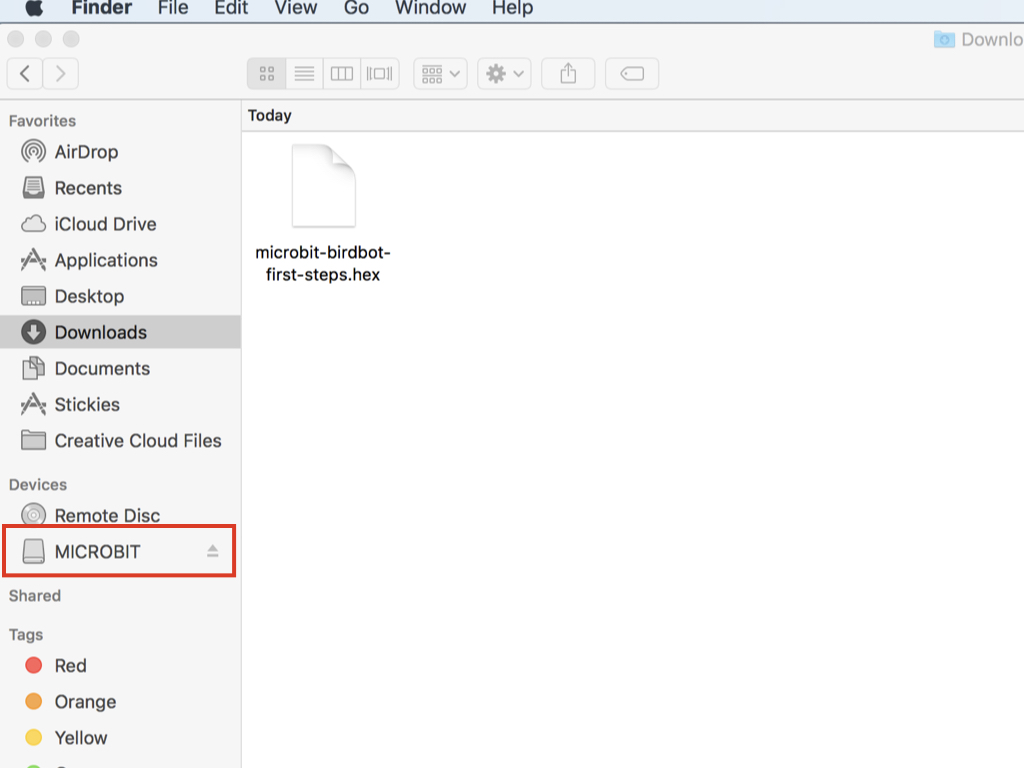Click the Shared section header

click(35, 596)
